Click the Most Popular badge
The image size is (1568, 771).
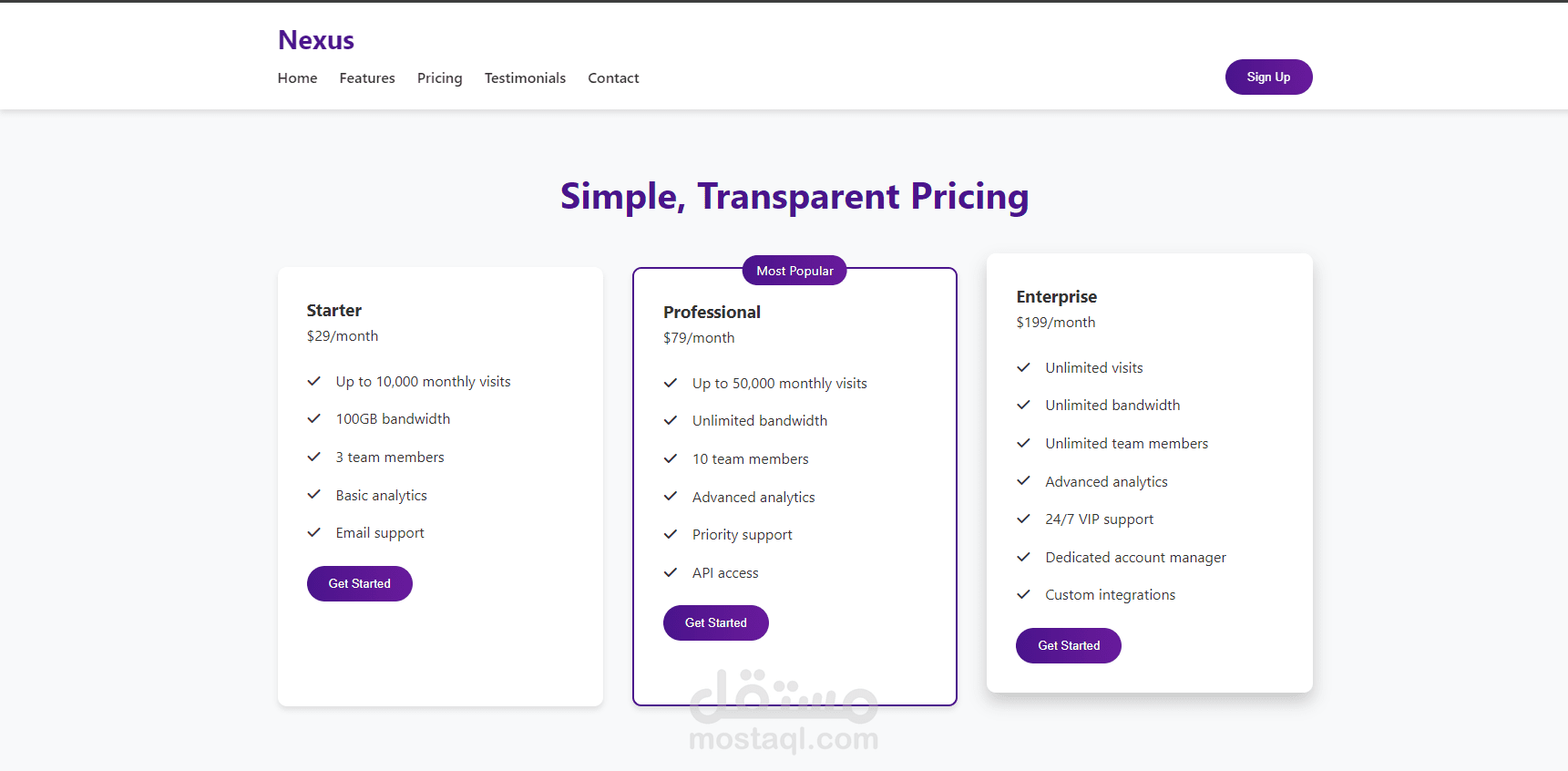point(794,271)
